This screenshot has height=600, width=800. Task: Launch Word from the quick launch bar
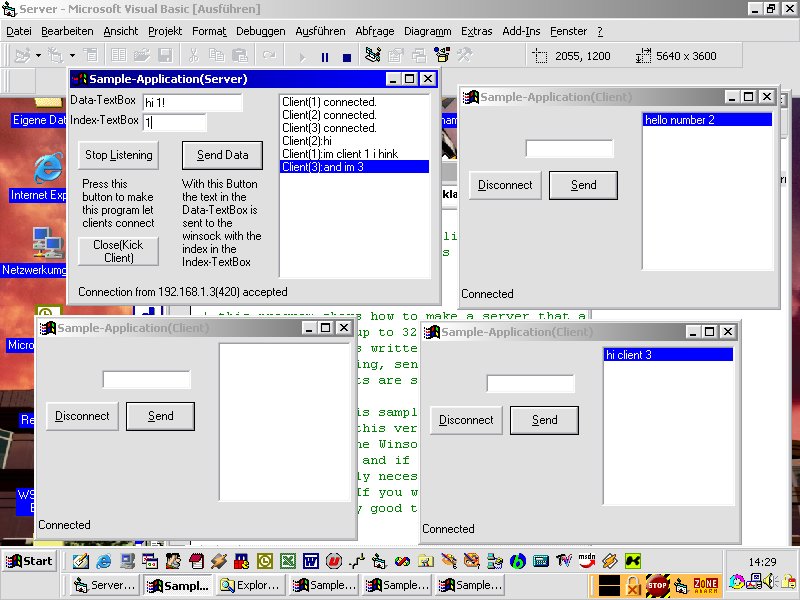point(310,561)
